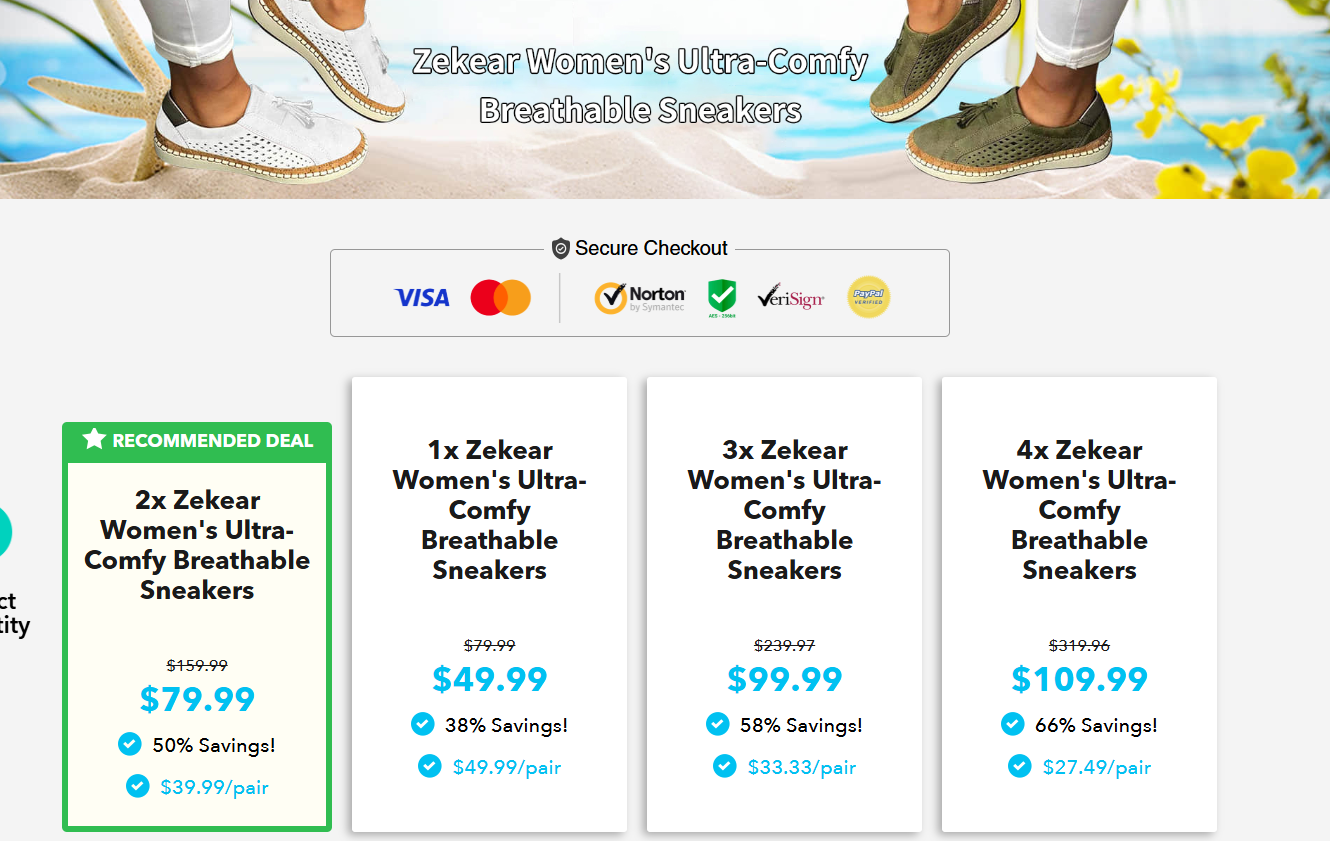Click the Secure Checkout shield icon

561,249
